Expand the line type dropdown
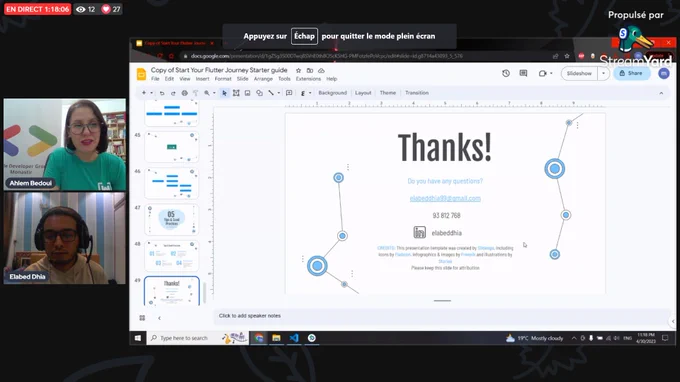Viewport: 680px width, 382px height. 278,93
